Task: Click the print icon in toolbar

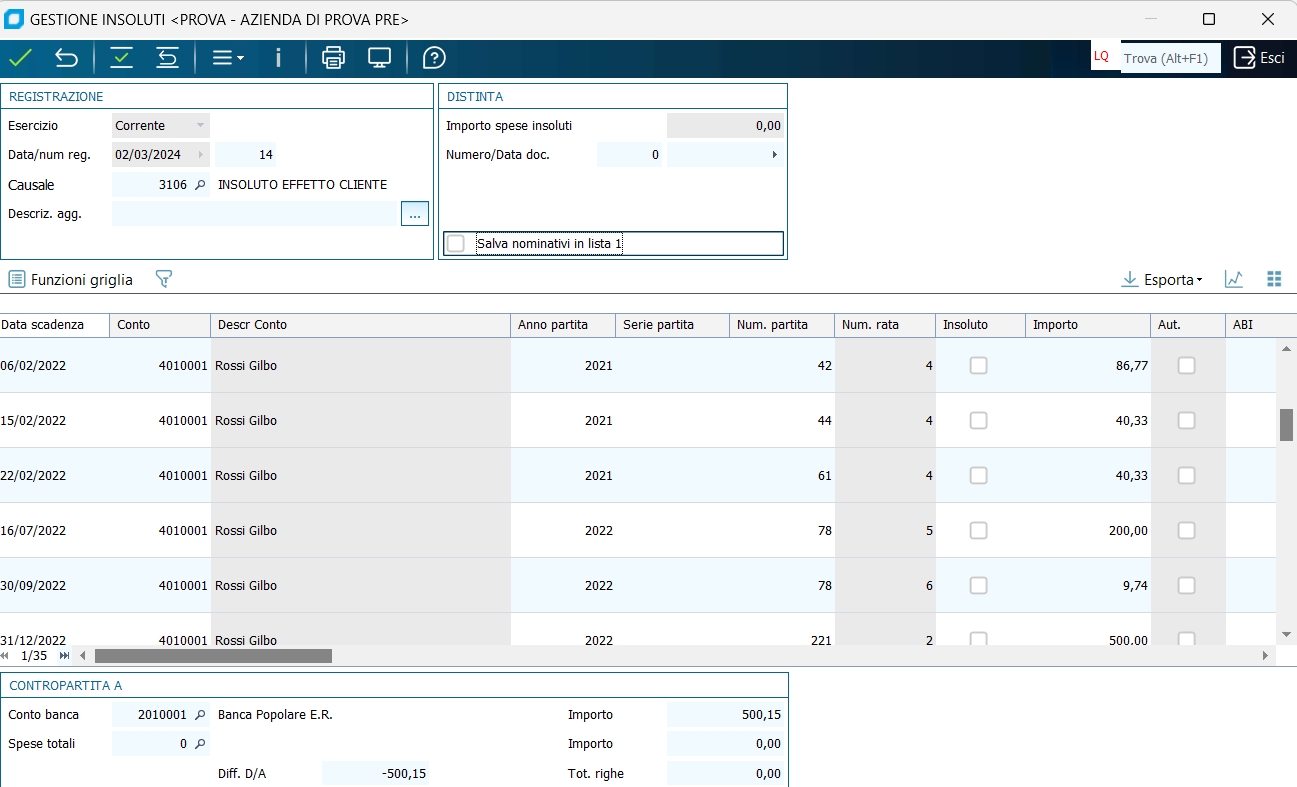Action: pyautogui.click(x=333, y=58)
